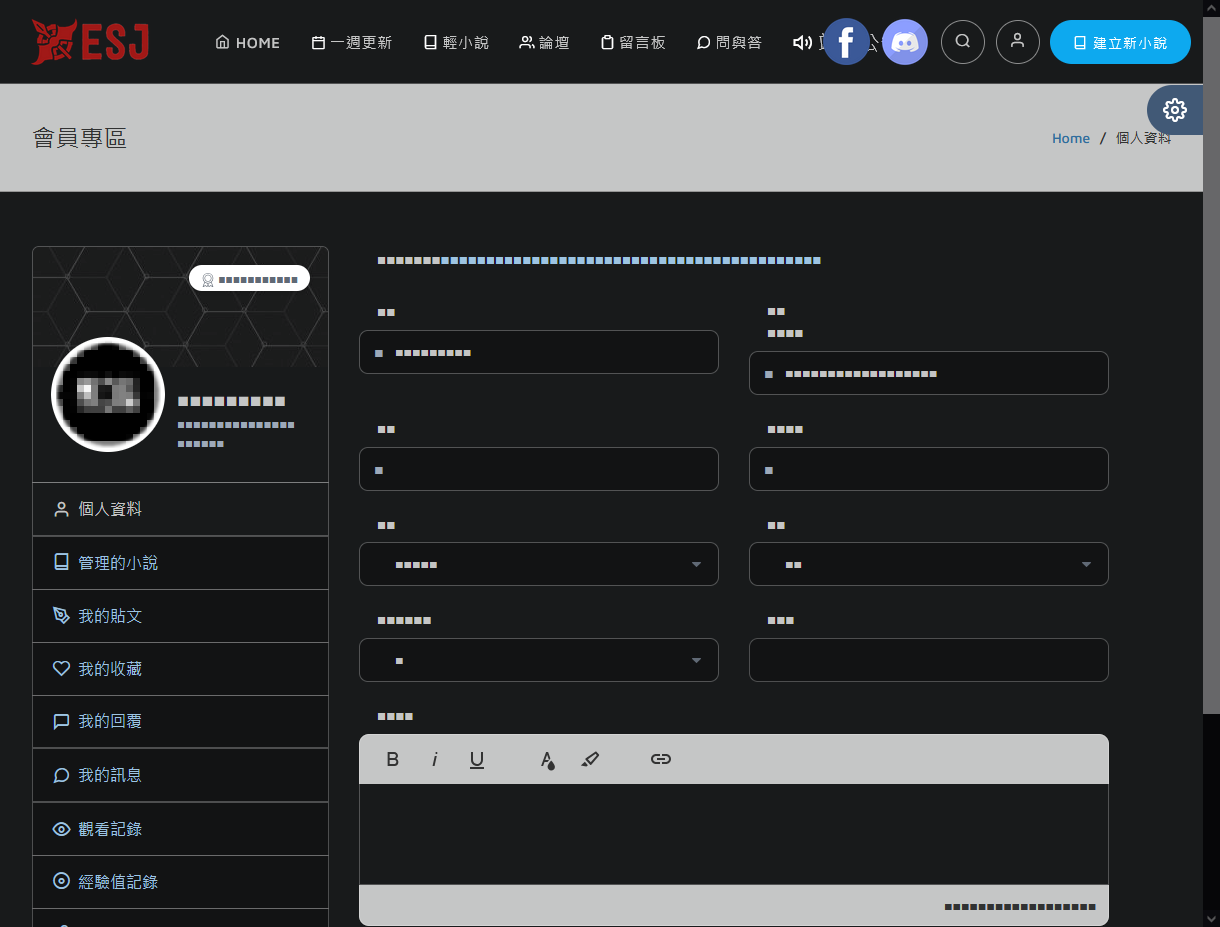Toggle bold formatting in editor

393,759
